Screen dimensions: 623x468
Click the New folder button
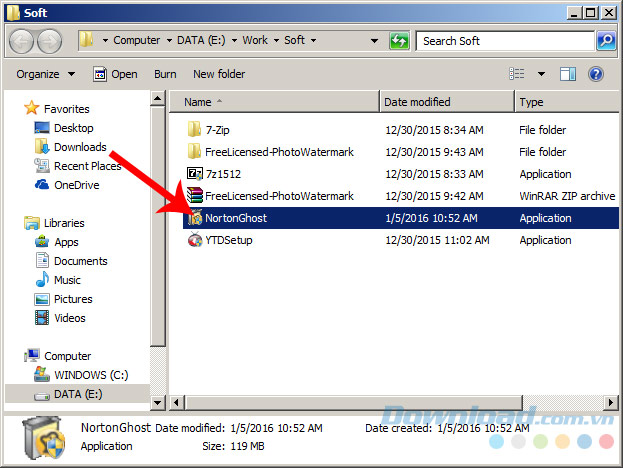pos(219,74)
